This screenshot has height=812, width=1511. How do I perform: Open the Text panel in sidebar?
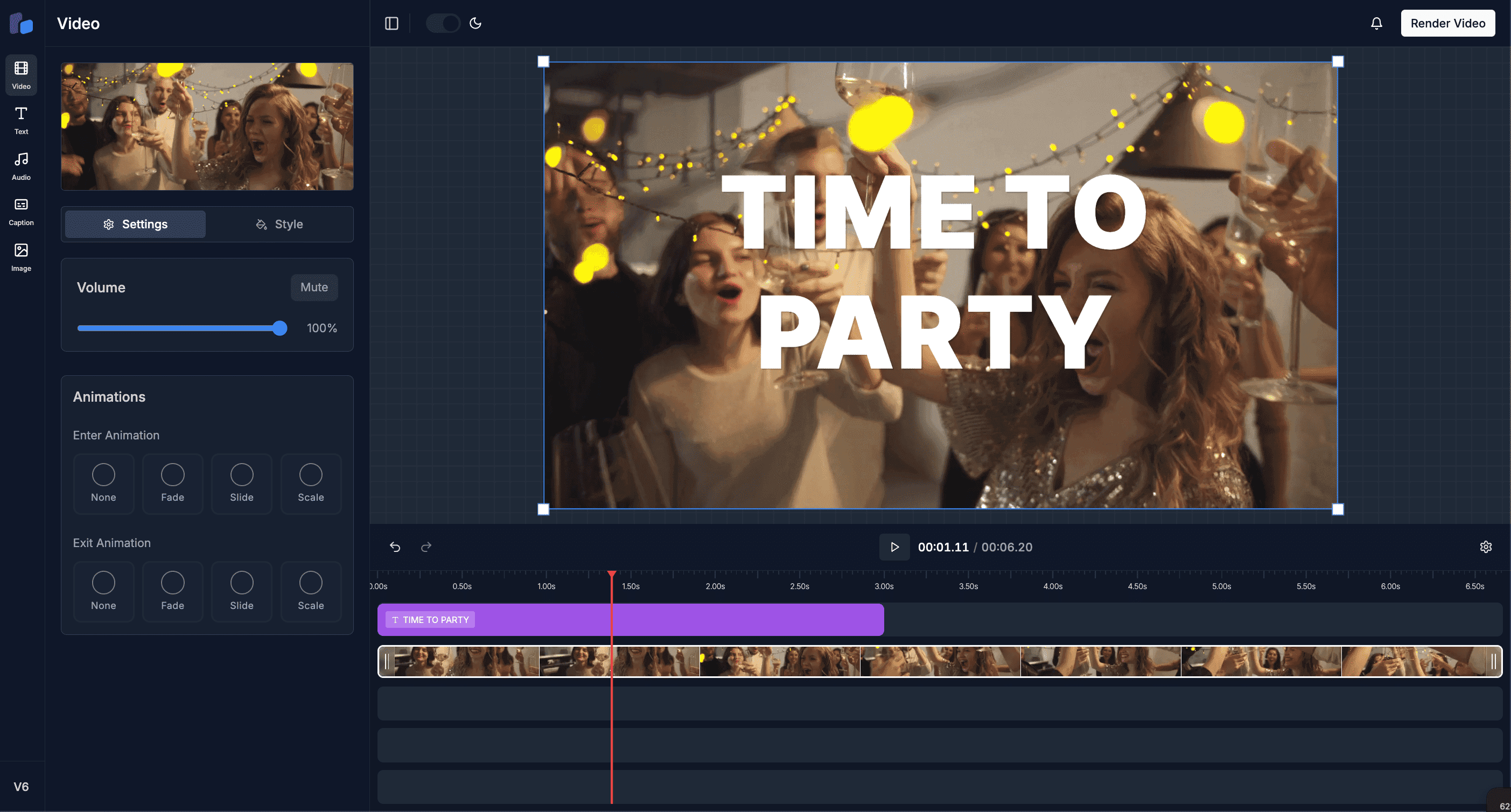[20, 119]
